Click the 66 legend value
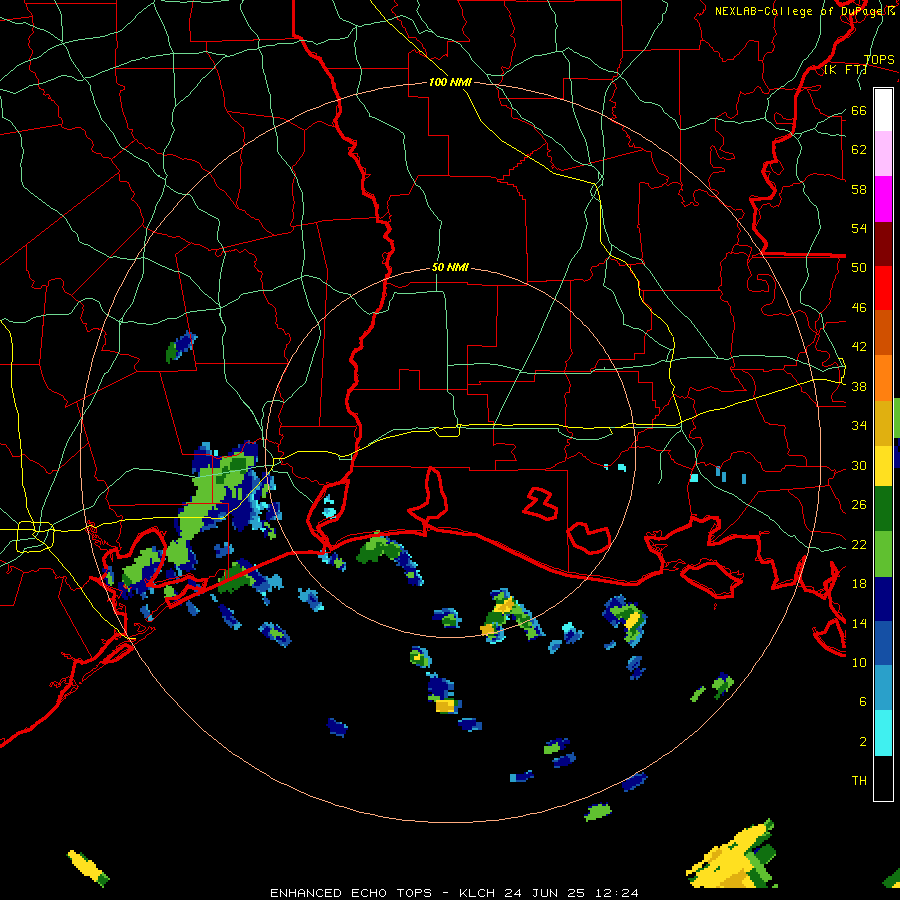The width and height of the screenshot is (900, 900). tap(859, 110)
